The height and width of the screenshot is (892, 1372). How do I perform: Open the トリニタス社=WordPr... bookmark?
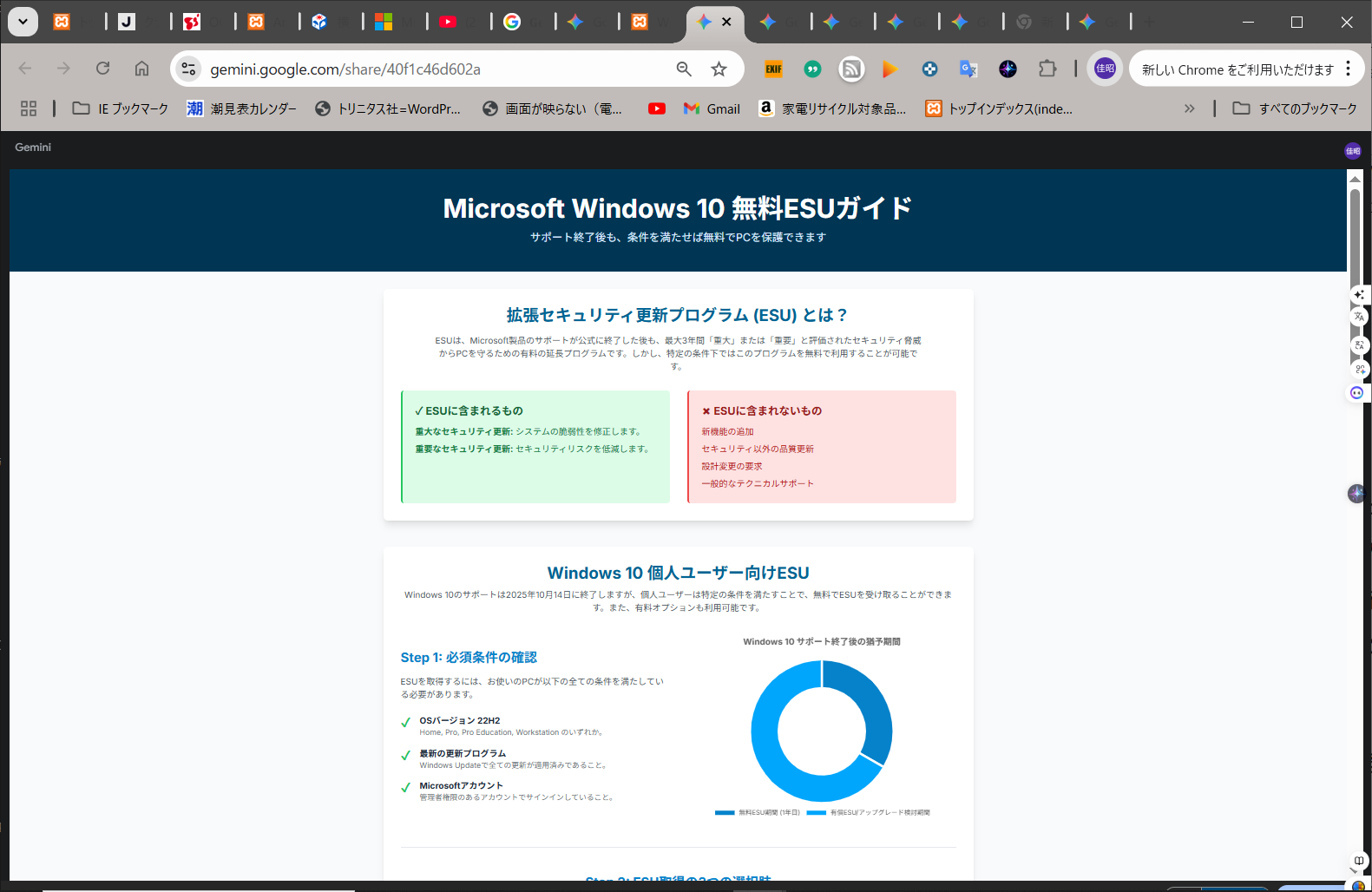click(x=388, y=108)
